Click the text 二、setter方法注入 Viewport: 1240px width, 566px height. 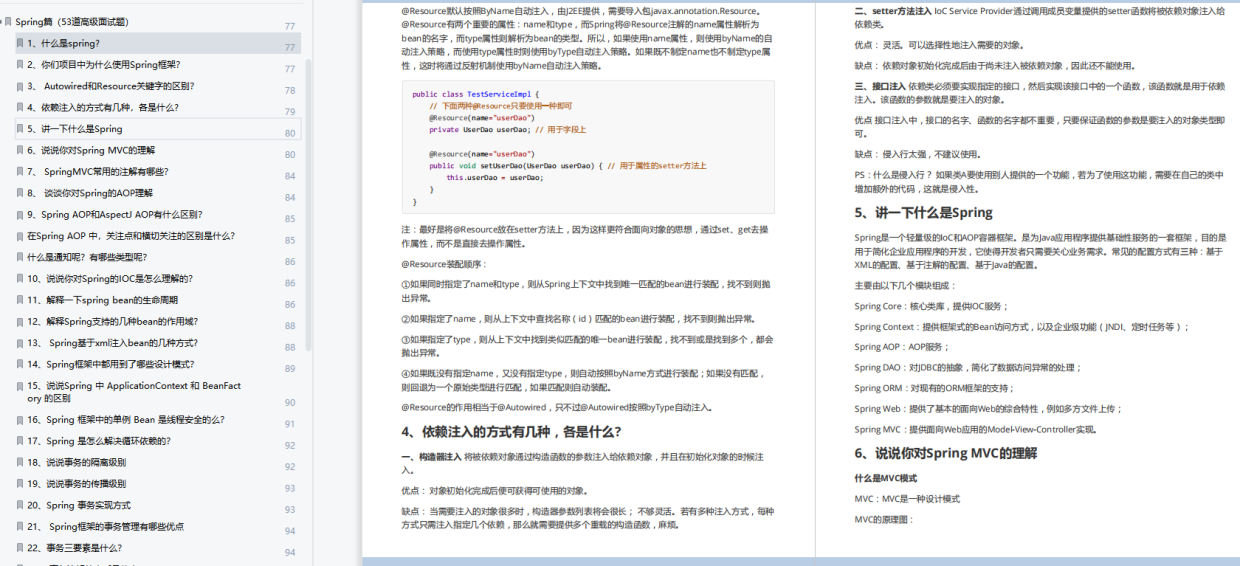894,11
